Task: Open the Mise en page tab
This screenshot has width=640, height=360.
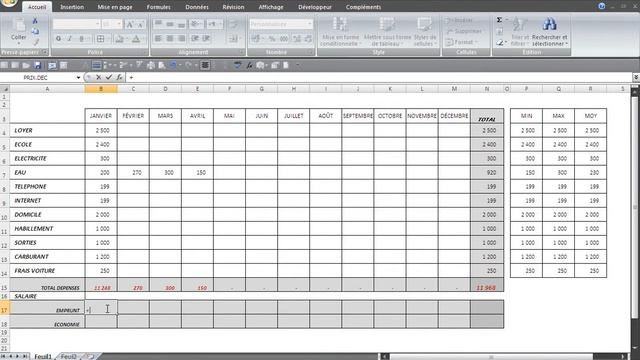Action: (x=115, y=7)
